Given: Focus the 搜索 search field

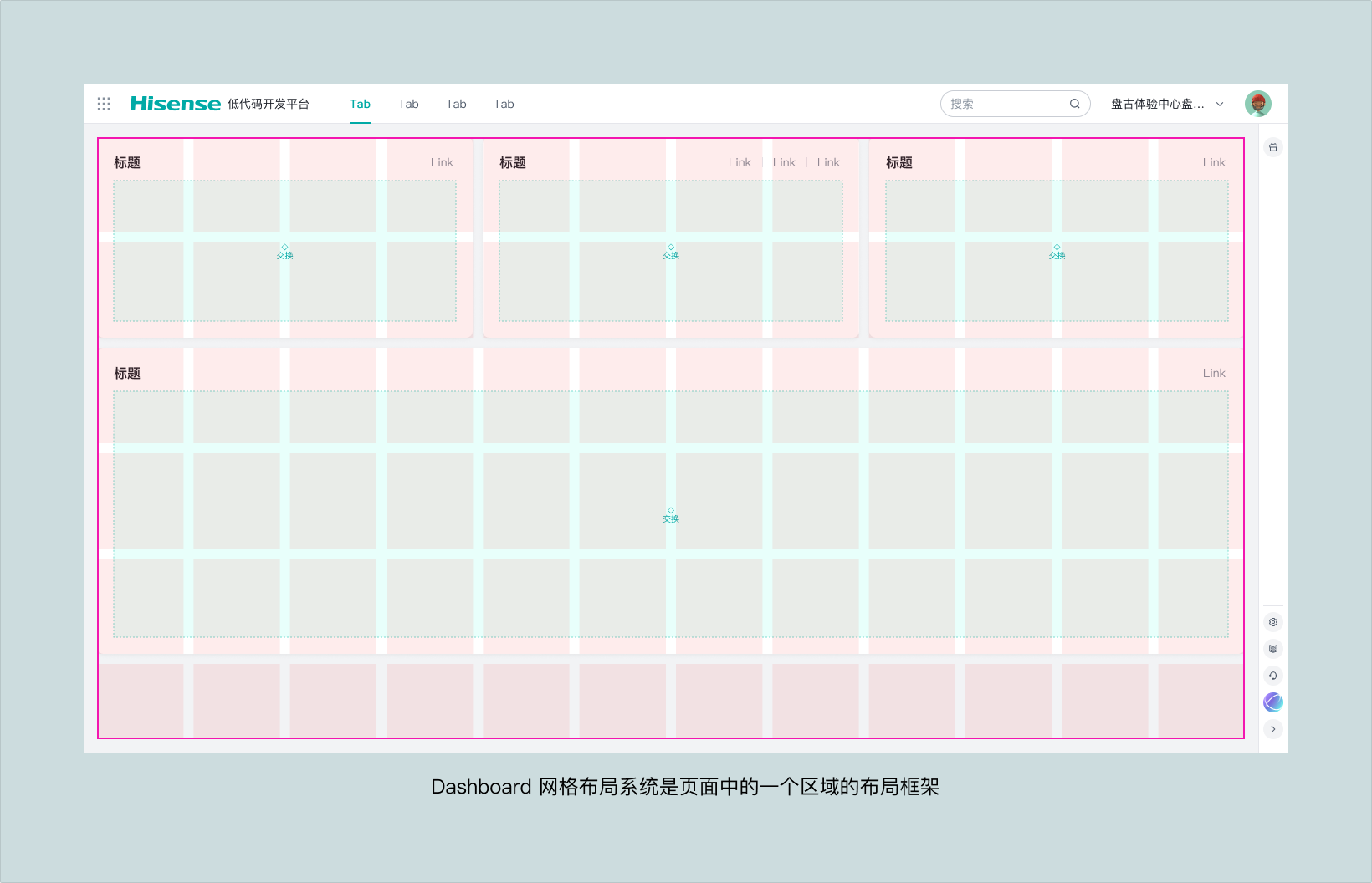Looking at the screenshot, I should point(1015,104).
